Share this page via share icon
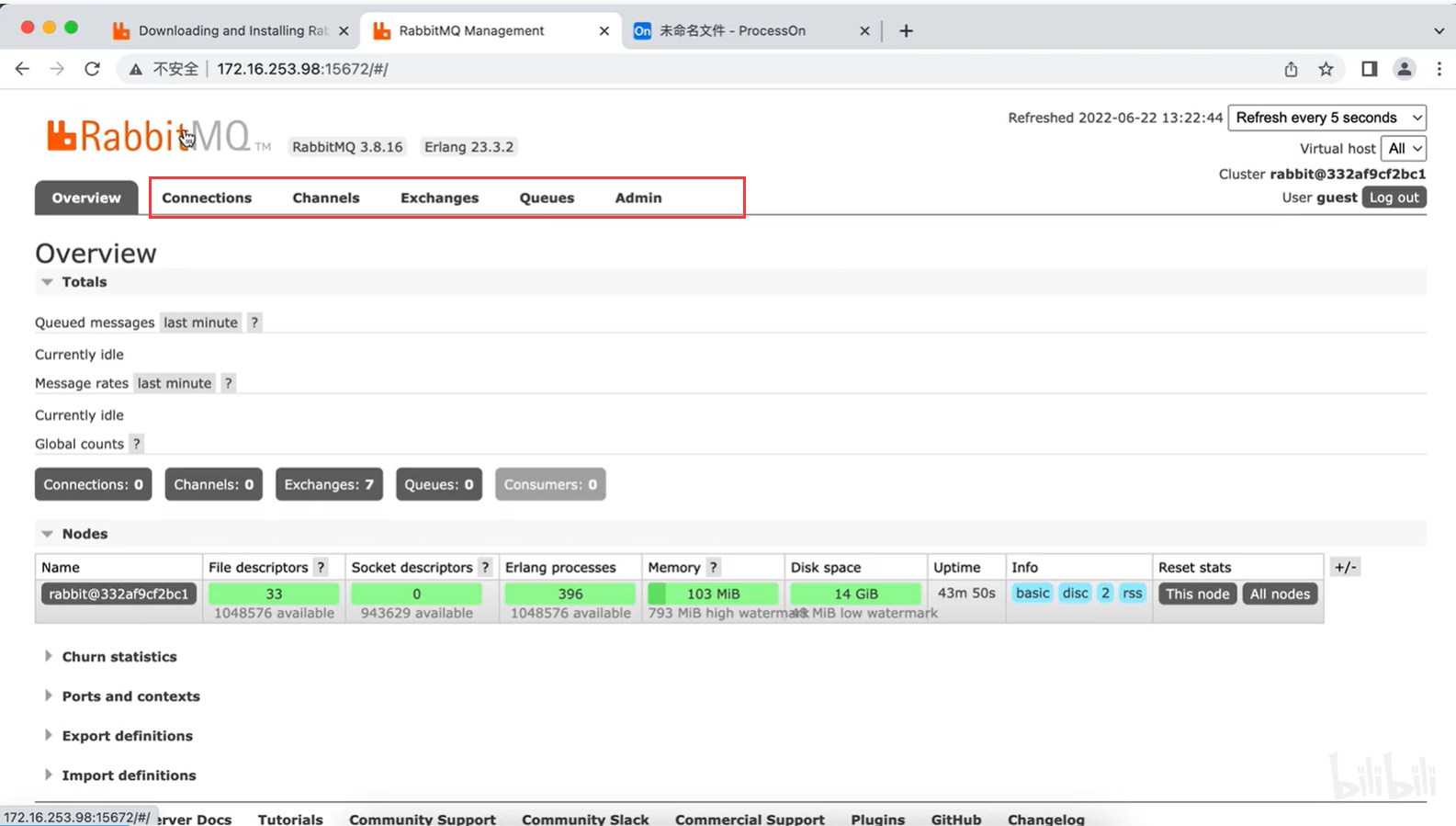 (1291, 69)
